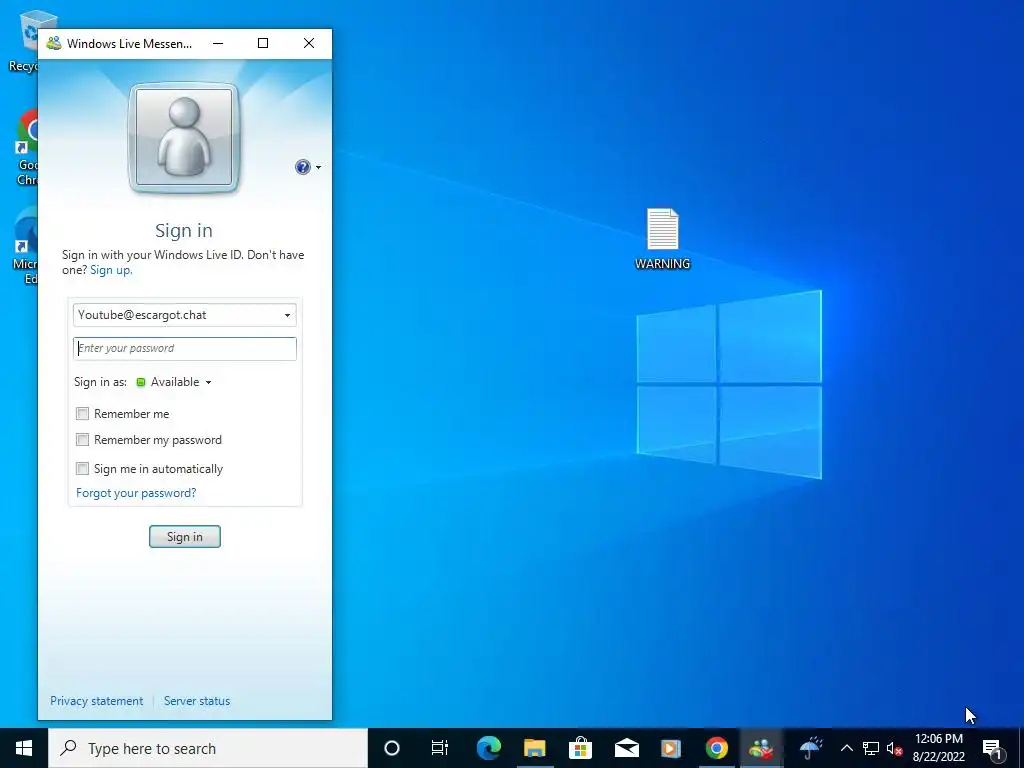Maximize the Windows Live Messenger window
Screen dimensions: 1024x768
(263, 43)
